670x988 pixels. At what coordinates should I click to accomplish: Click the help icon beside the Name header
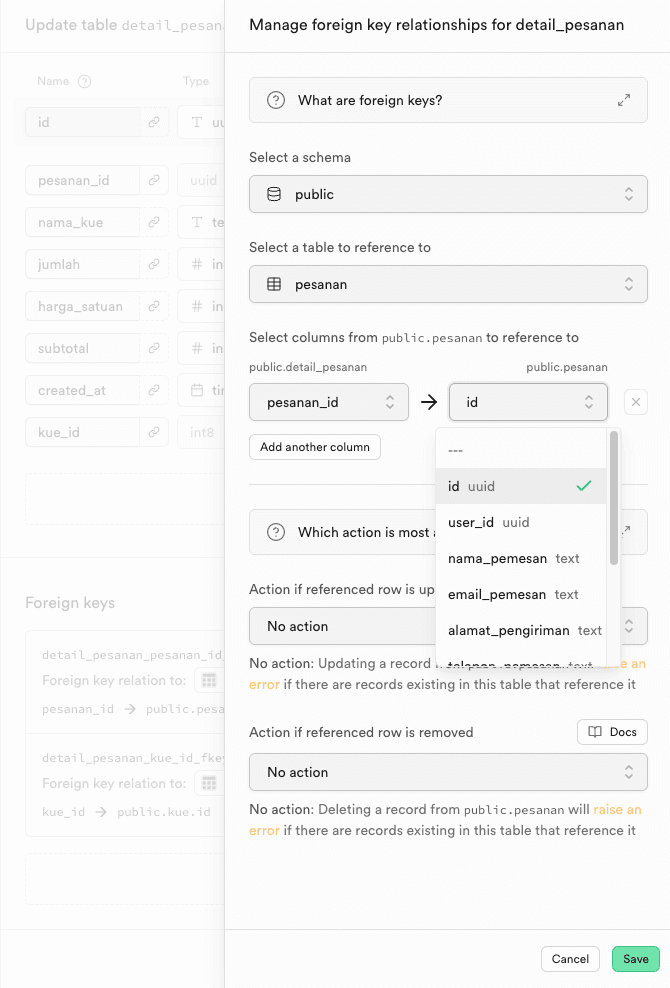84,81
